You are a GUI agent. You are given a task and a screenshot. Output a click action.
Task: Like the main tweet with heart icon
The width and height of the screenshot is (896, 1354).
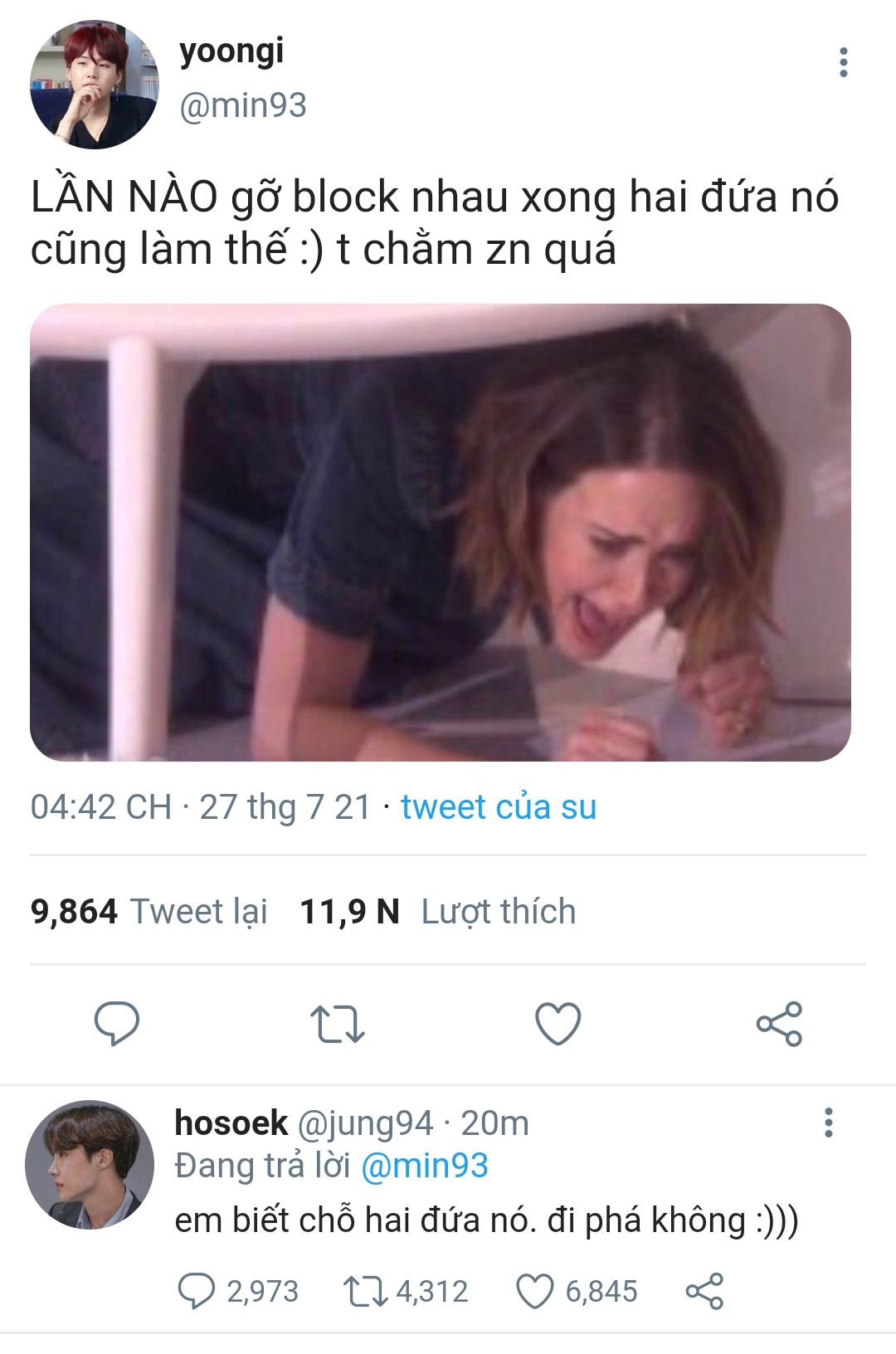(558, 1024)
